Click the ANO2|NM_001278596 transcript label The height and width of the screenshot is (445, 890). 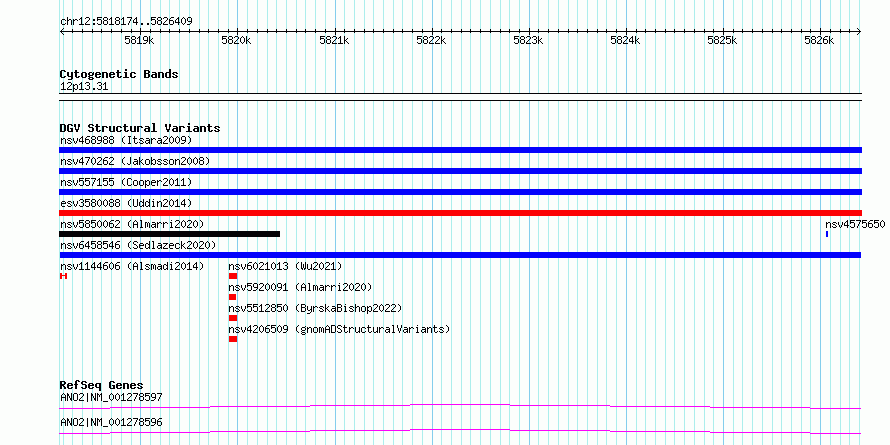pyautogui.click(x=111, y=423)
